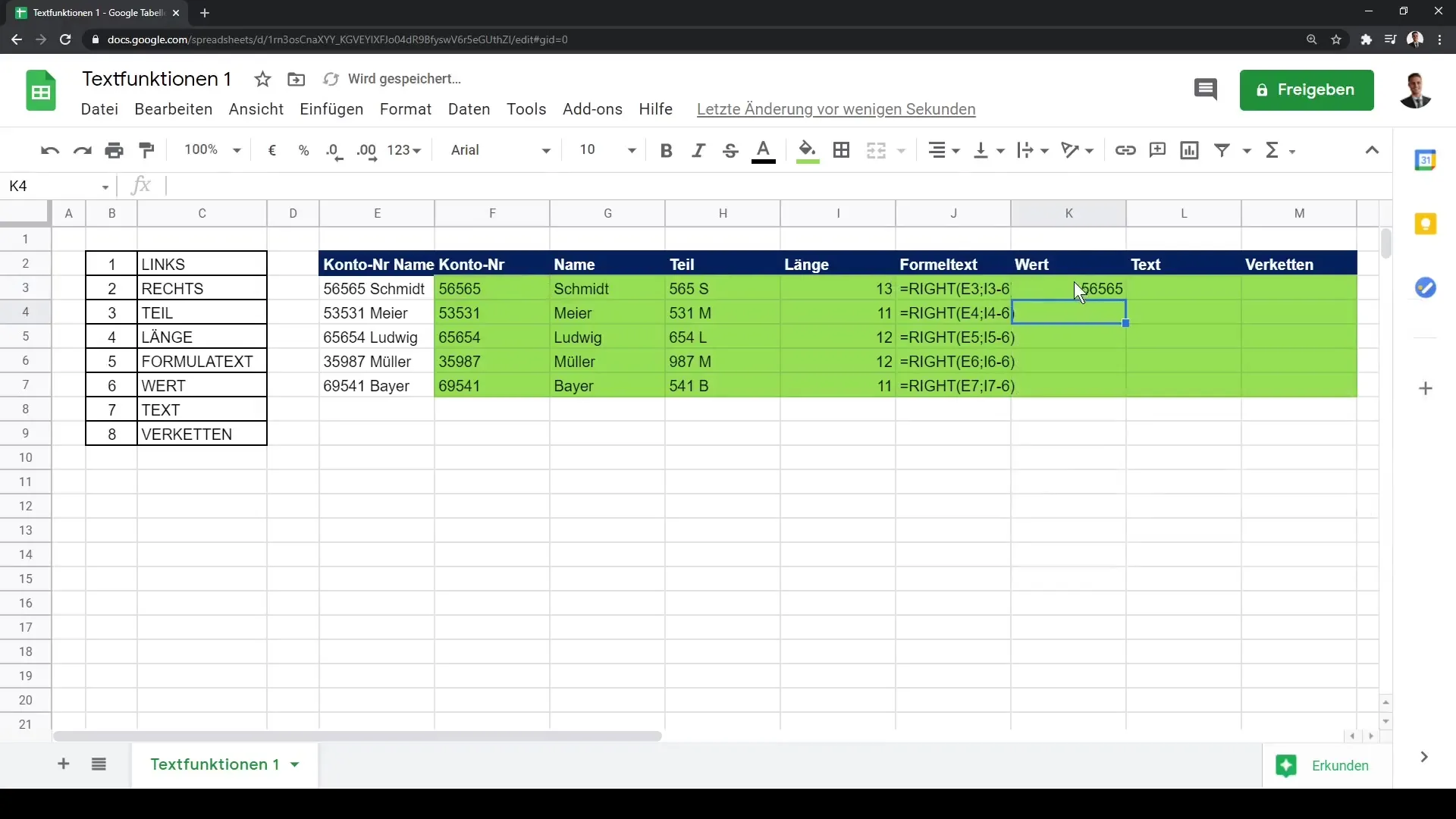Click the green Freigeben button

[1307, 90]
